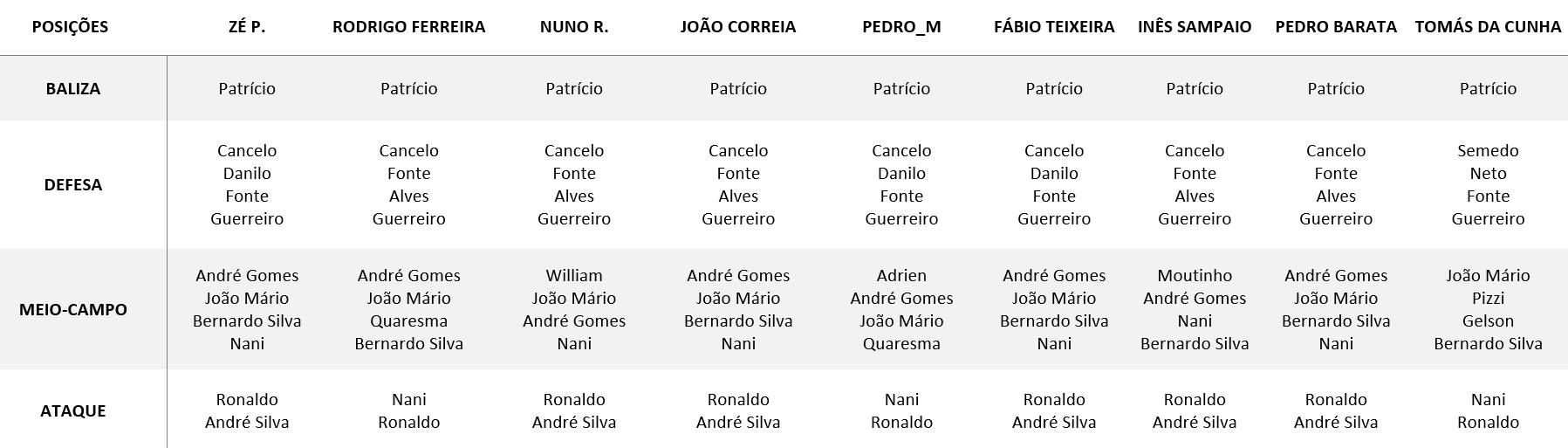
Task: Select the PEDRO_M column header
Action: coord(901,27)
